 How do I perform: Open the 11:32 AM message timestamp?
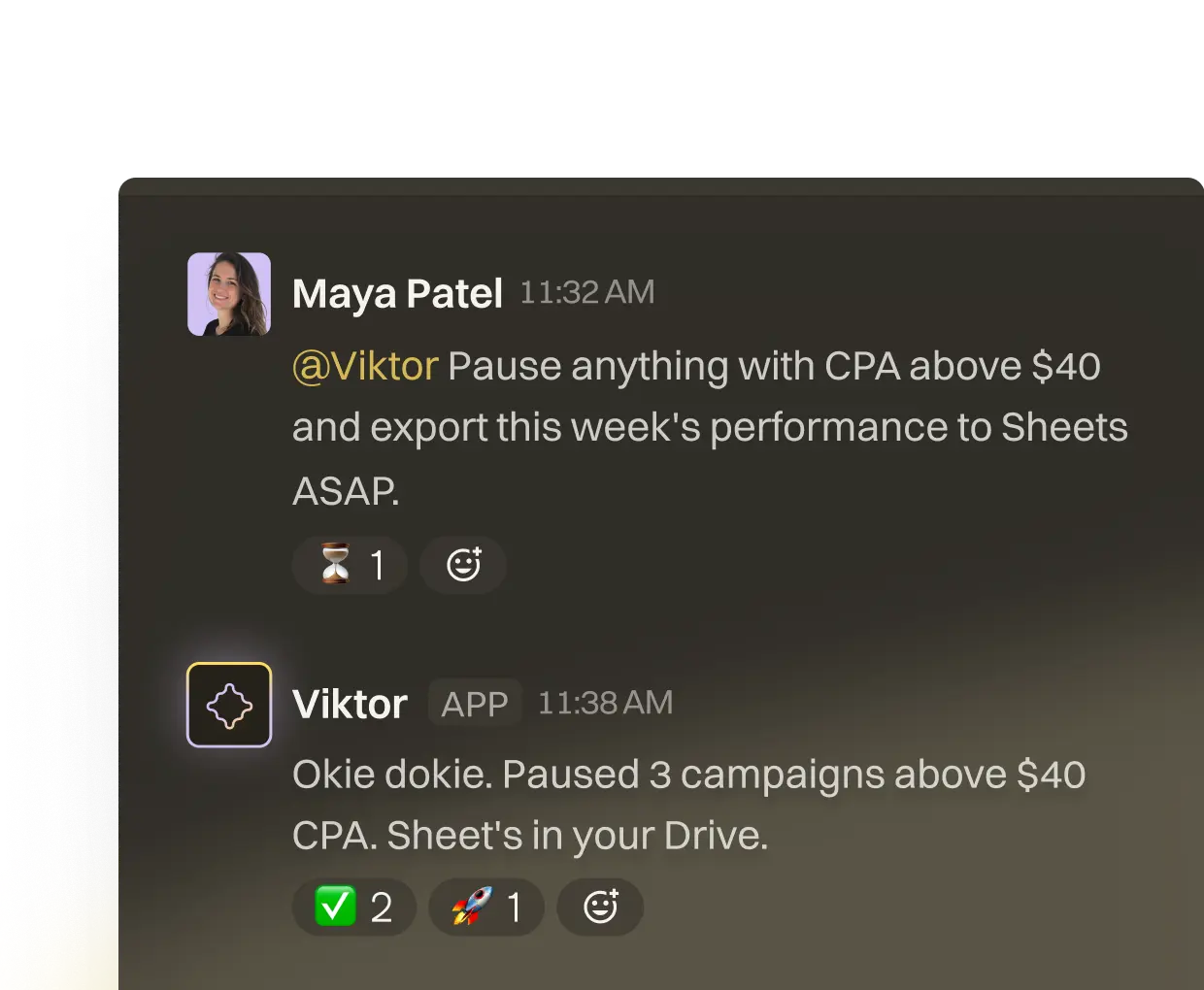point(587,292)
